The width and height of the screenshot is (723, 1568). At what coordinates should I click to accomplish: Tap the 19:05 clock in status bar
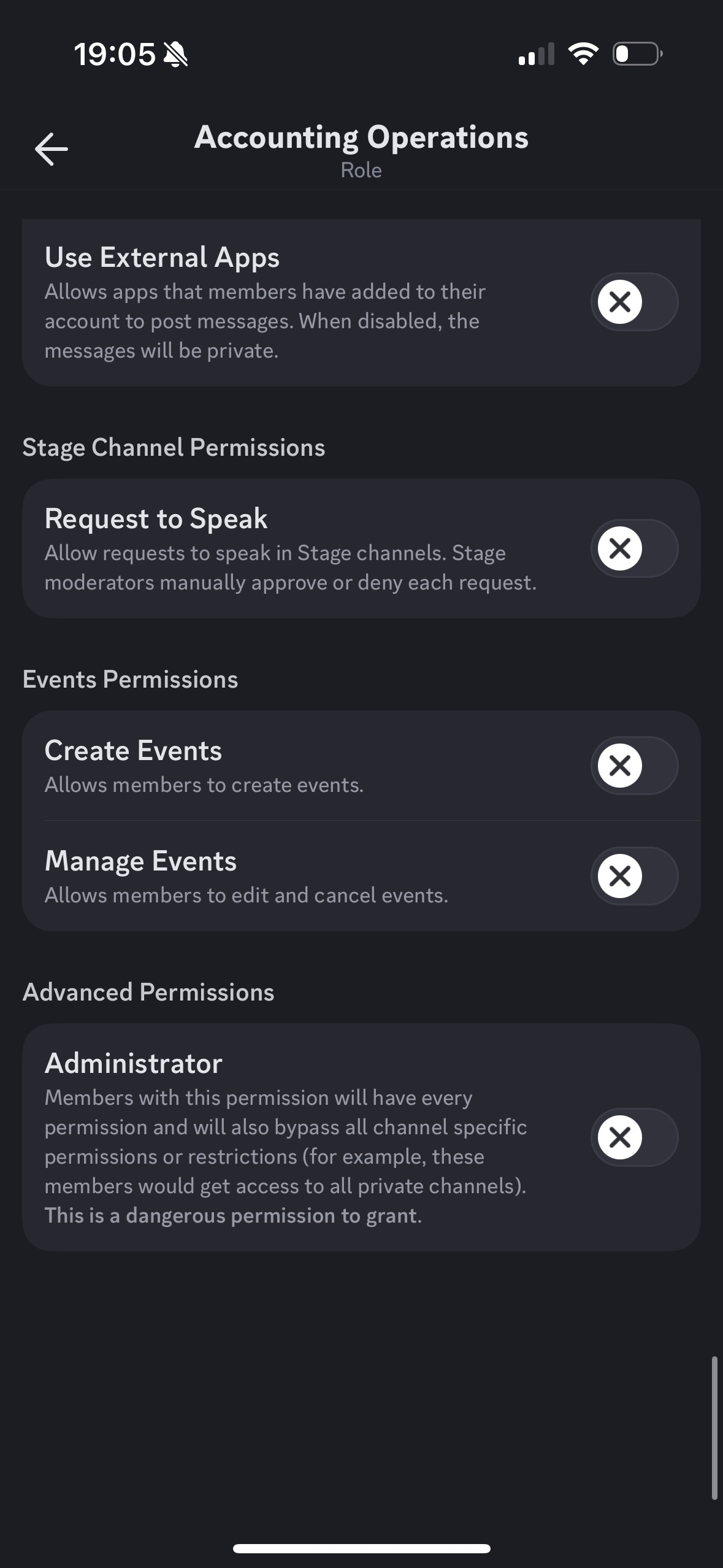click(x=115, y=55)
